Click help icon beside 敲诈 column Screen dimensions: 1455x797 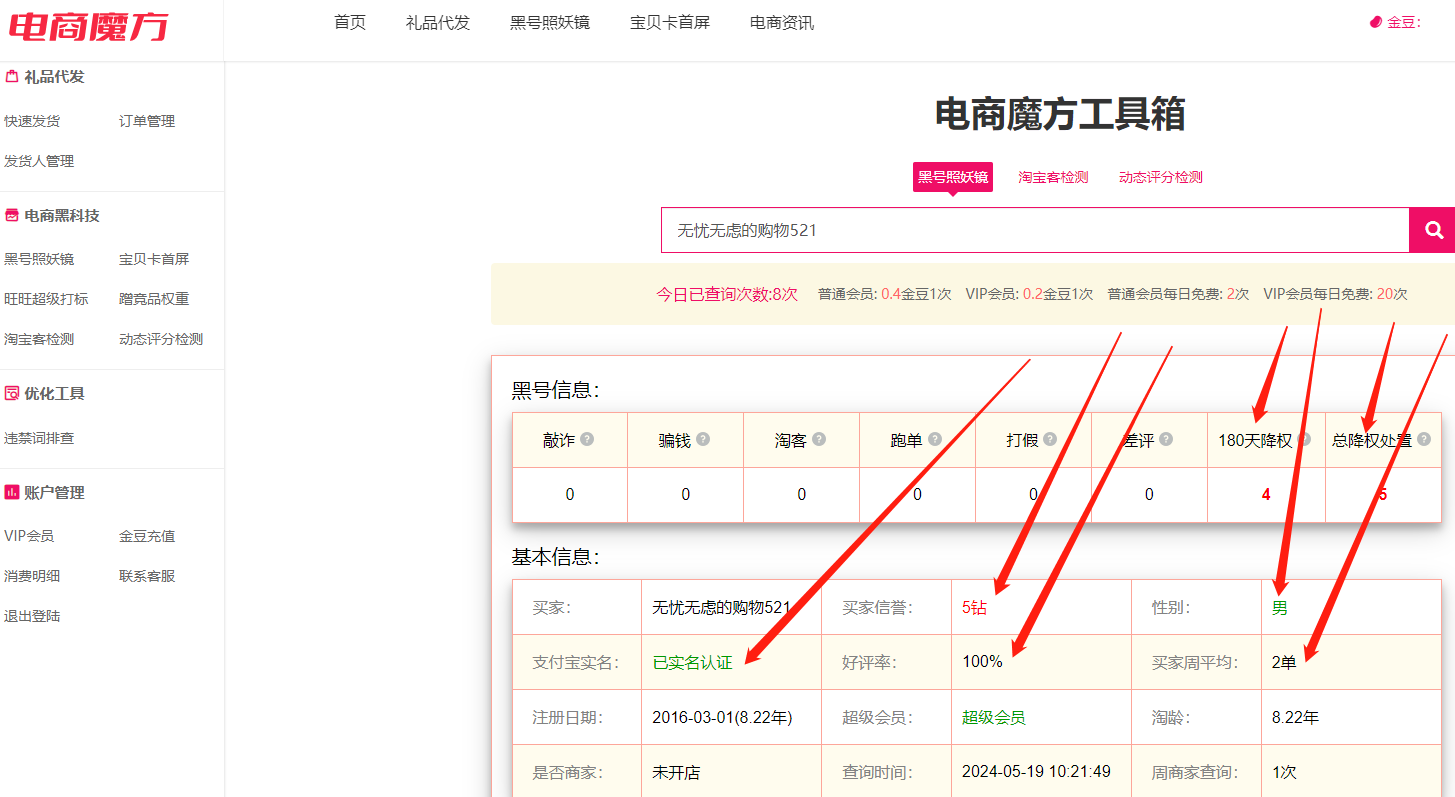coord(587,439)
